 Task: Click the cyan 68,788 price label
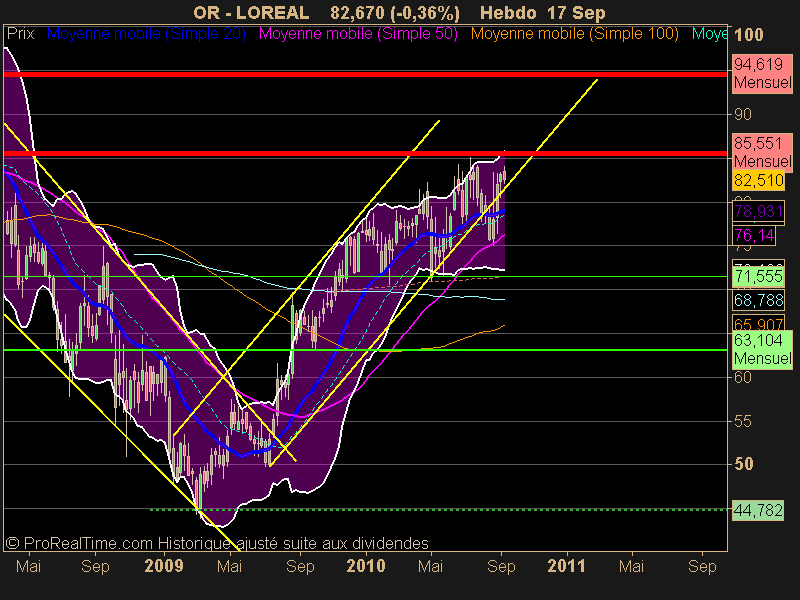pos(759,301)
